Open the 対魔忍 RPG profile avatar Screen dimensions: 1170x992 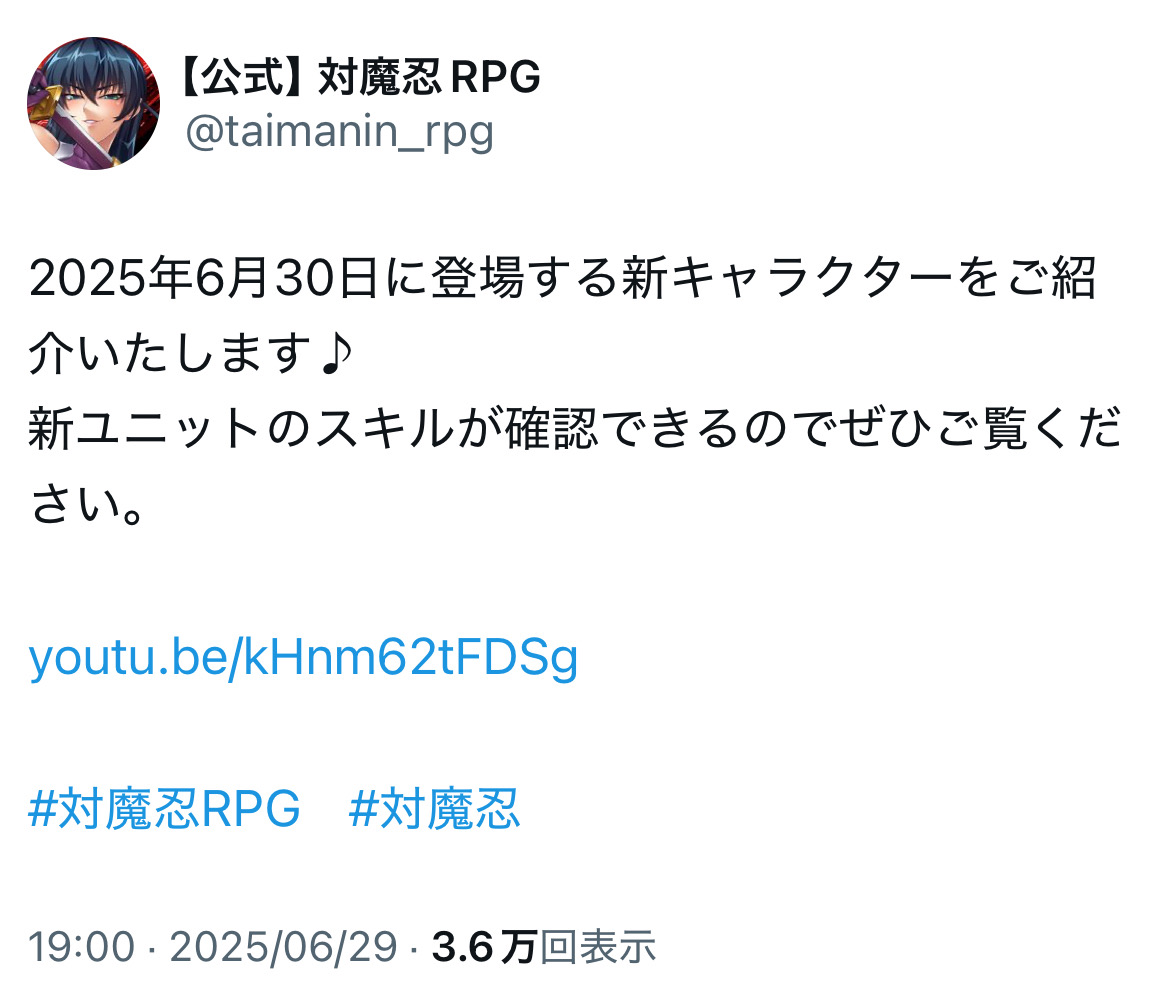[93, 103]
